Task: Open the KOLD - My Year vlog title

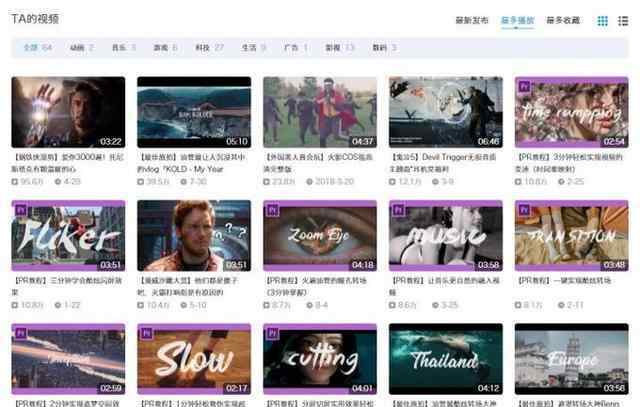Action: click(x=192, y=163)
